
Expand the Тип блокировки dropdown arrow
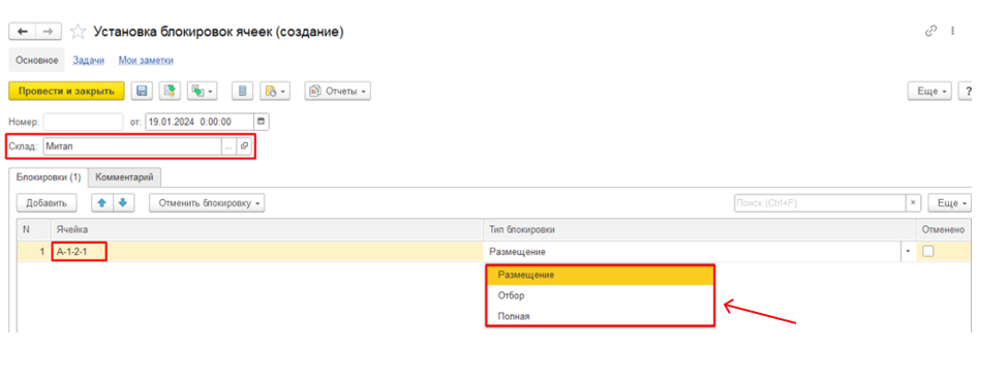(908, 252)
